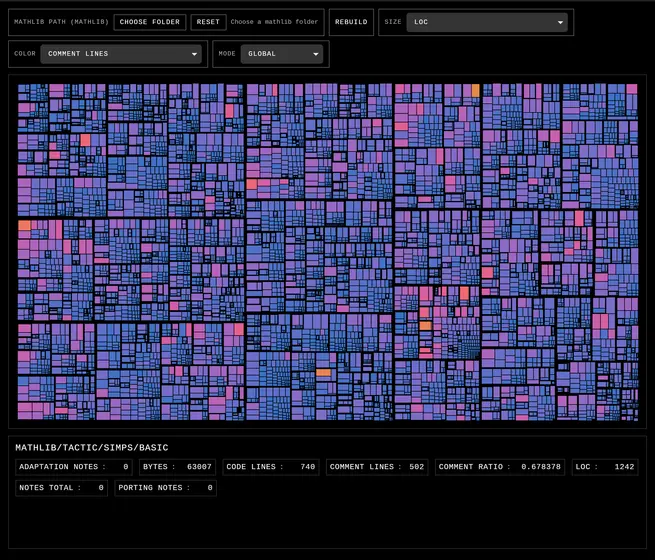
Task: Click the Choose Folder button
Action: (150, 22)
